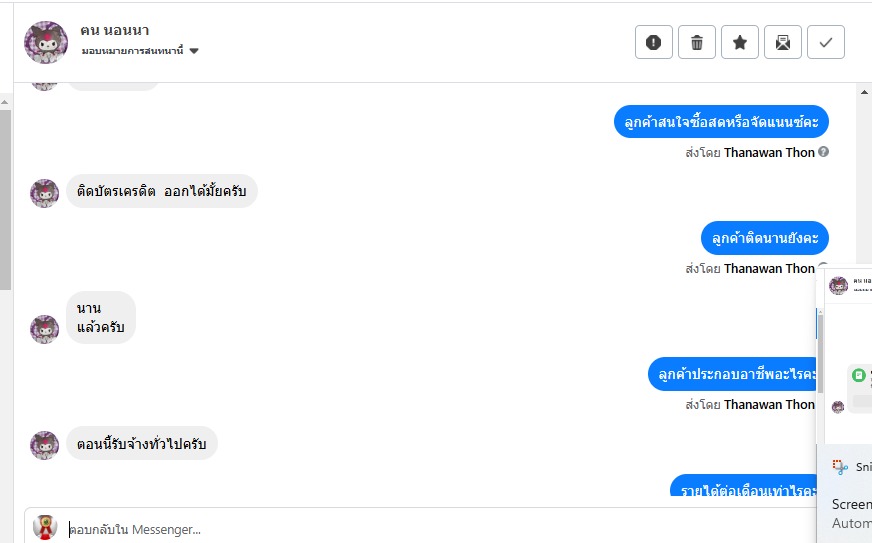Image resolution: width=872 pixels, height=543 pixels.
Task: Click sender avatar next to credit card message
Action: point(44,193)
